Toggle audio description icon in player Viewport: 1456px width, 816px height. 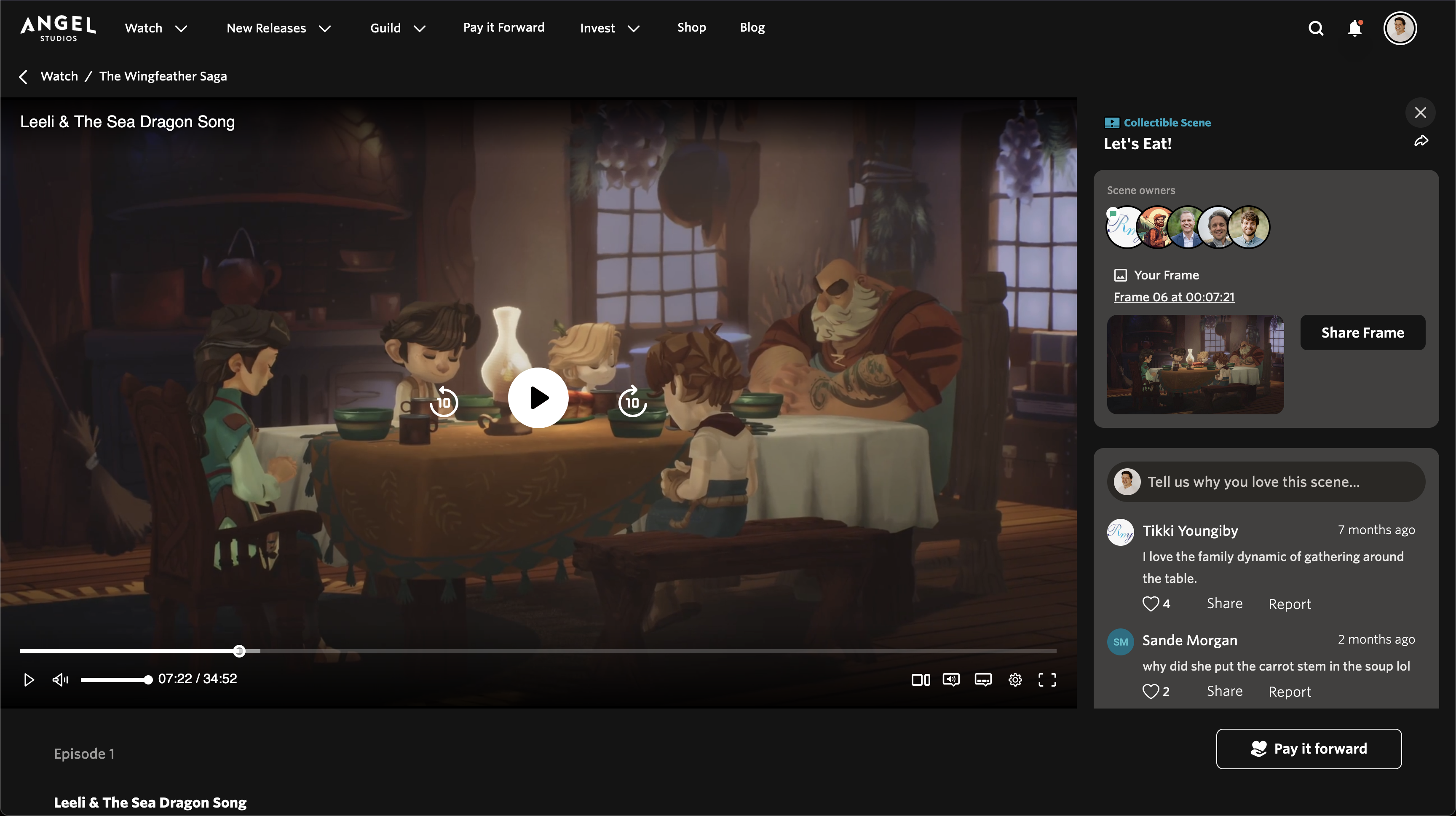click(951, 680)
